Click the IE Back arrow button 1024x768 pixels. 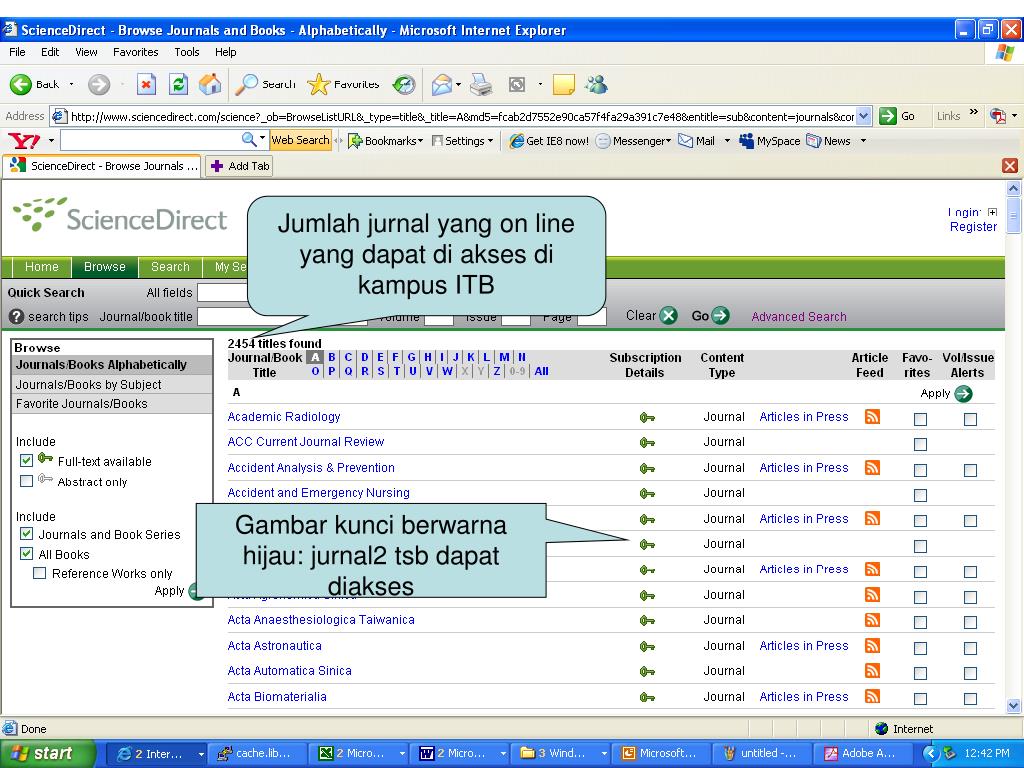click(x=20, y=84)
